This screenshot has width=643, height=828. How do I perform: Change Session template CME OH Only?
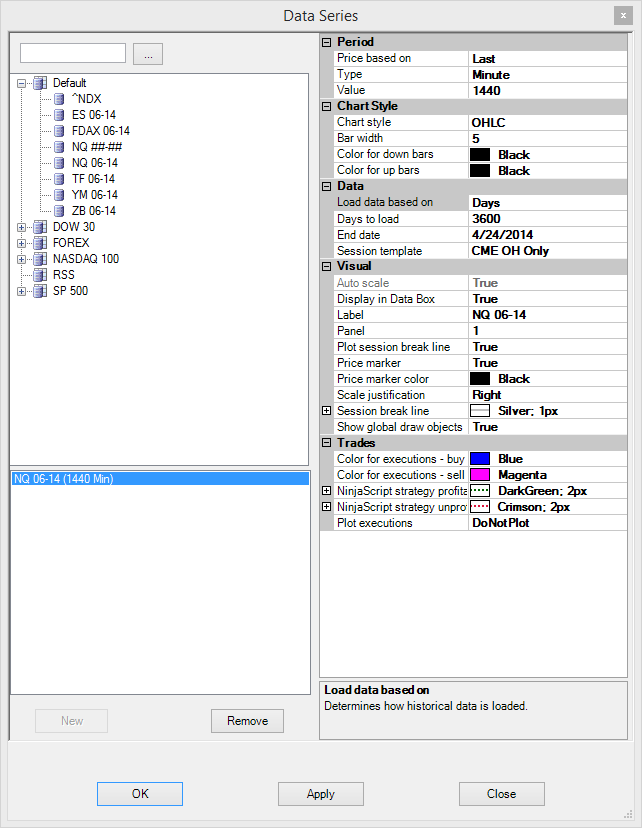coord(548,251)
